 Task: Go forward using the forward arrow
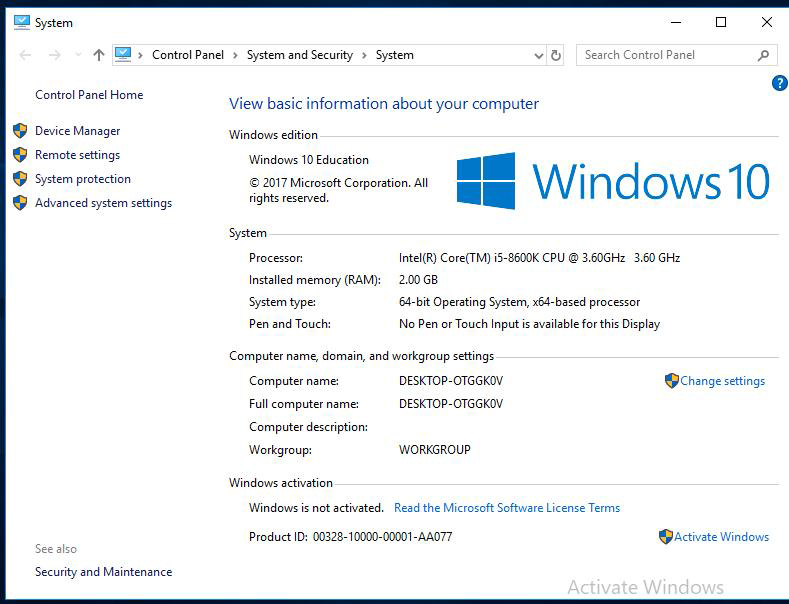pyautogui.click(x=55, y=55)
